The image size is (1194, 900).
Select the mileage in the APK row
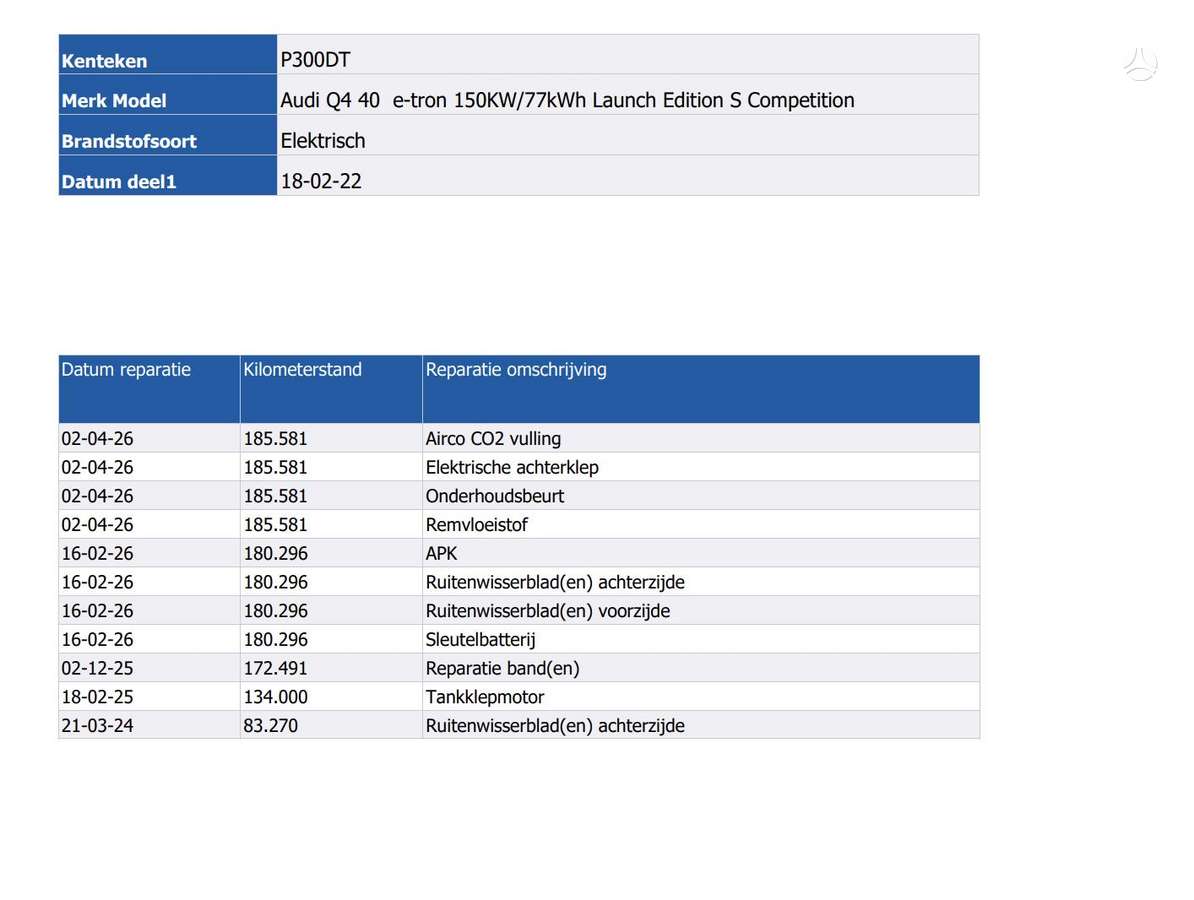(275, 554)
